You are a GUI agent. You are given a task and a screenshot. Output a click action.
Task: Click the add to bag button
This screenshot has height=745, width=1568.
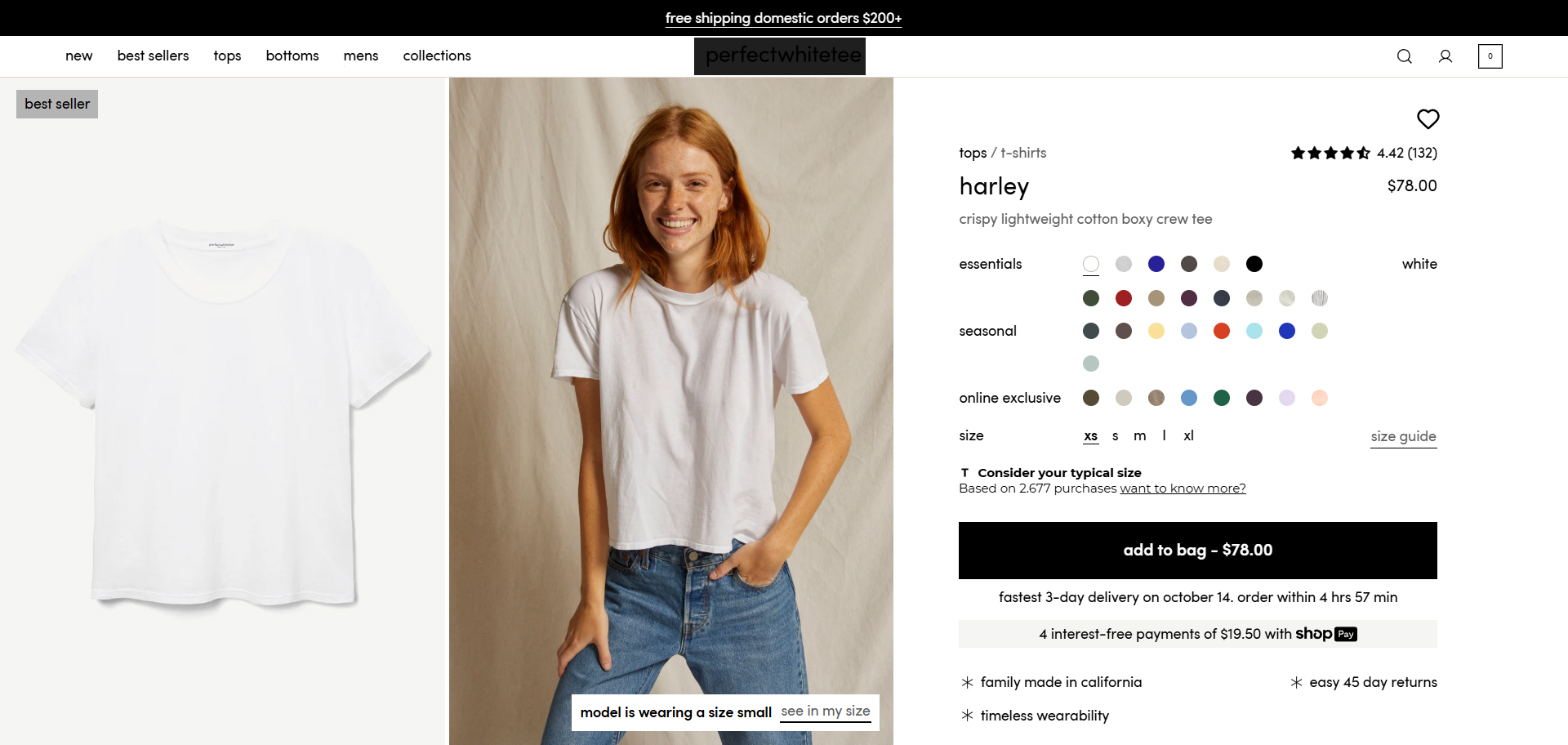pyautogui.click(x=1197, y=550)
